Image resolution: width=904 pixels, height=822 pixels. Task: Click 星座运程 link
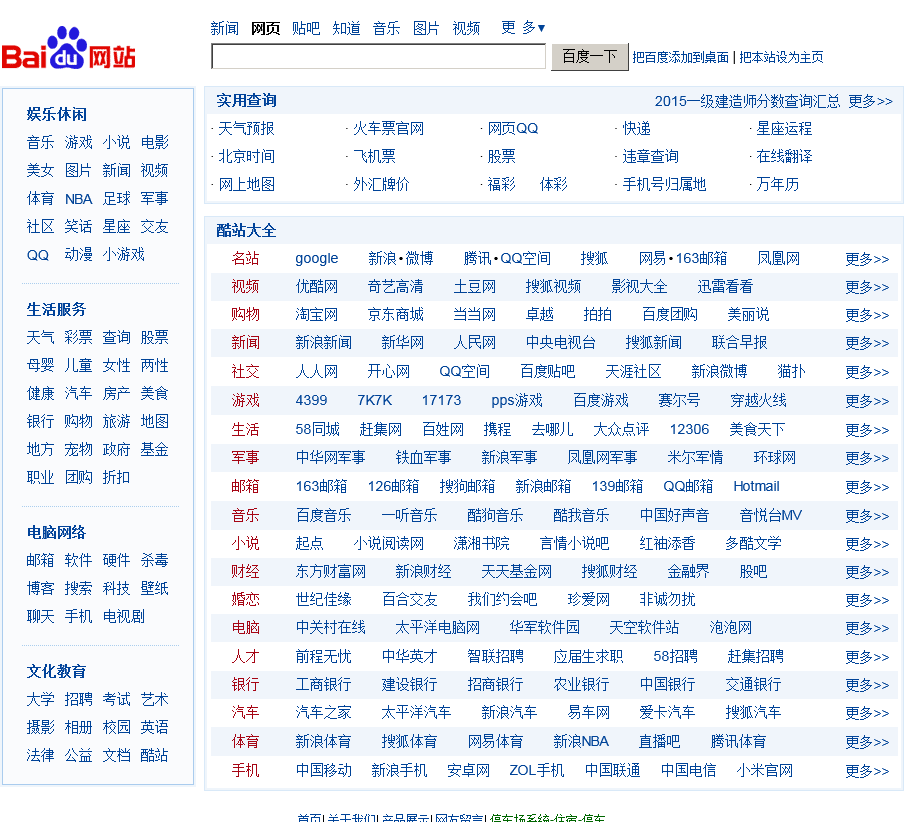(x=784, y=129)
